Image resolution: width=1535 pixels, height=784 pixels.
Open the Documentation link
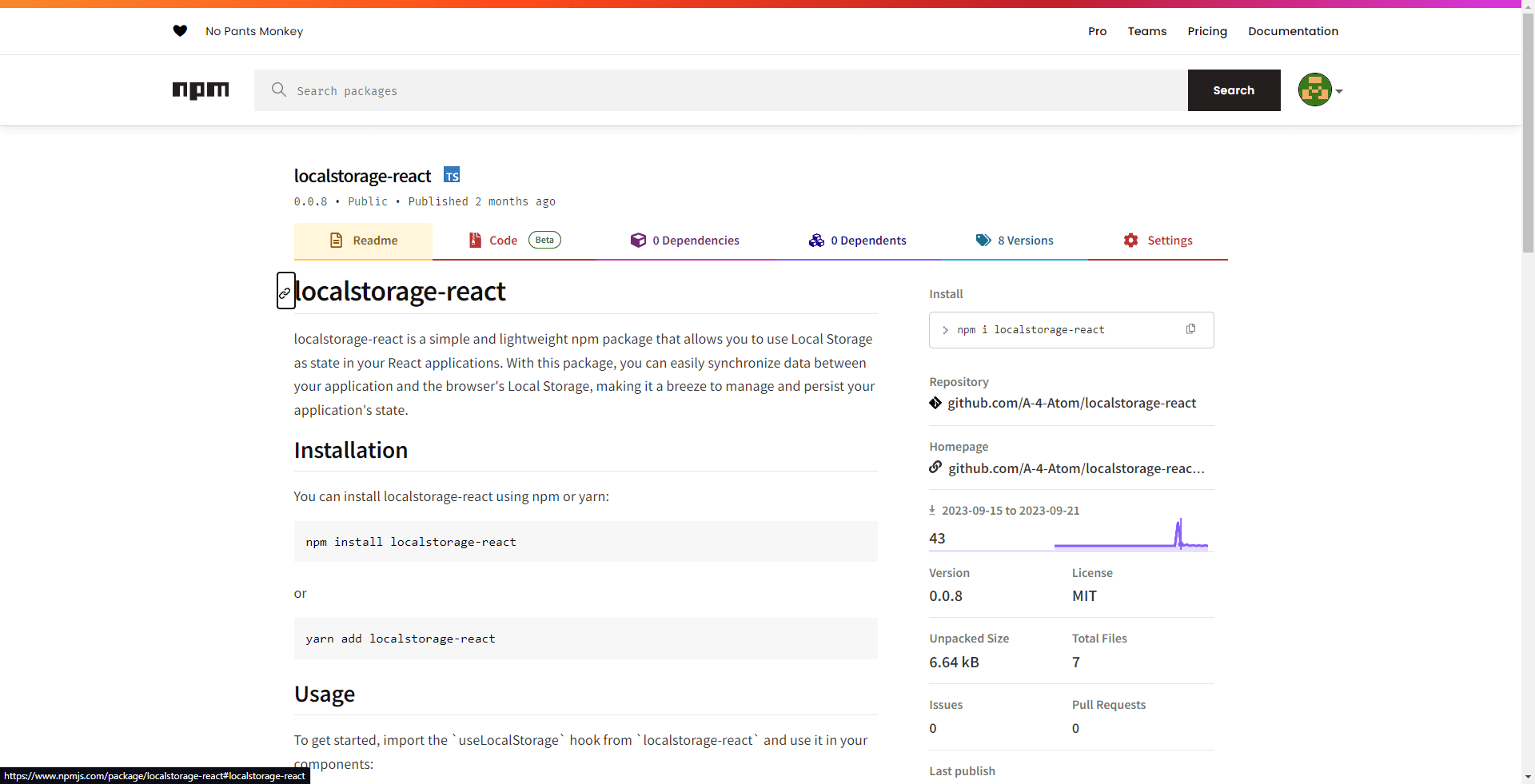(1293, 31)
